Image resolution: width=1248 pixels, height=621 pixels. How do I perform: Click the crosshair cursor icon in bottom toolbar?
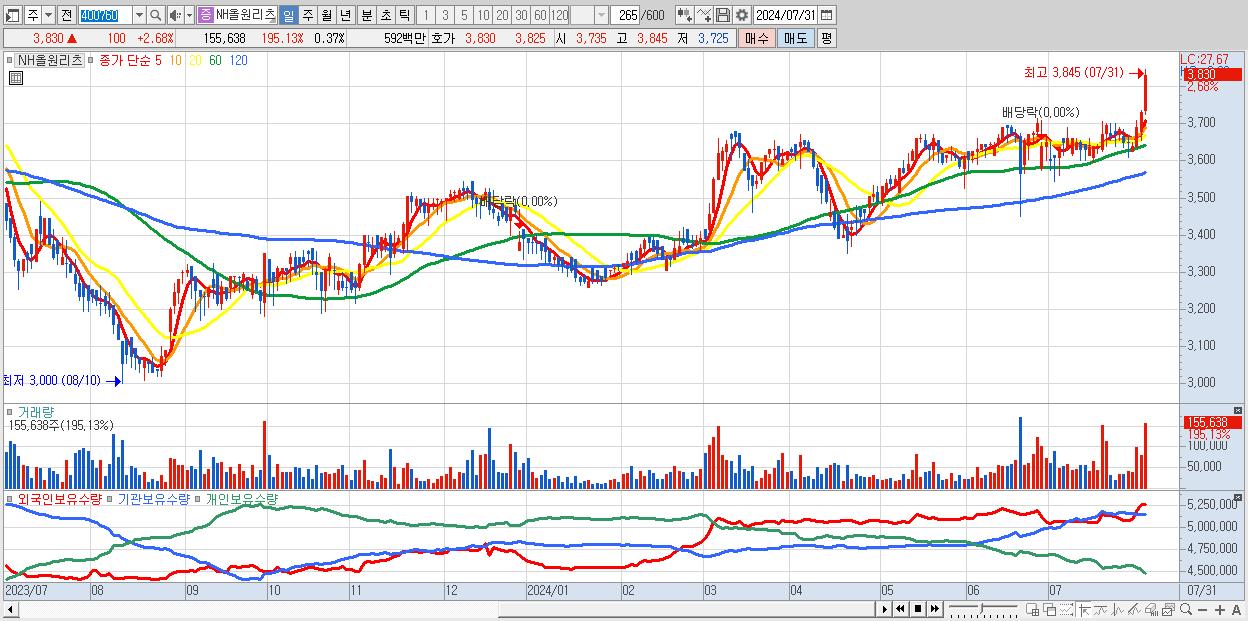[1084, 608]
